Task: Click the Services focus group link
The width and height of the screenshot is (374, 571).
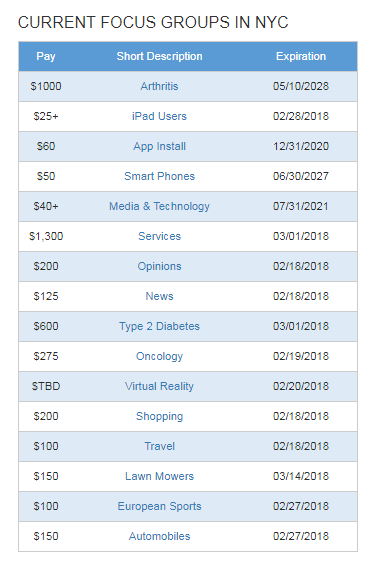Action: point(159,236)
